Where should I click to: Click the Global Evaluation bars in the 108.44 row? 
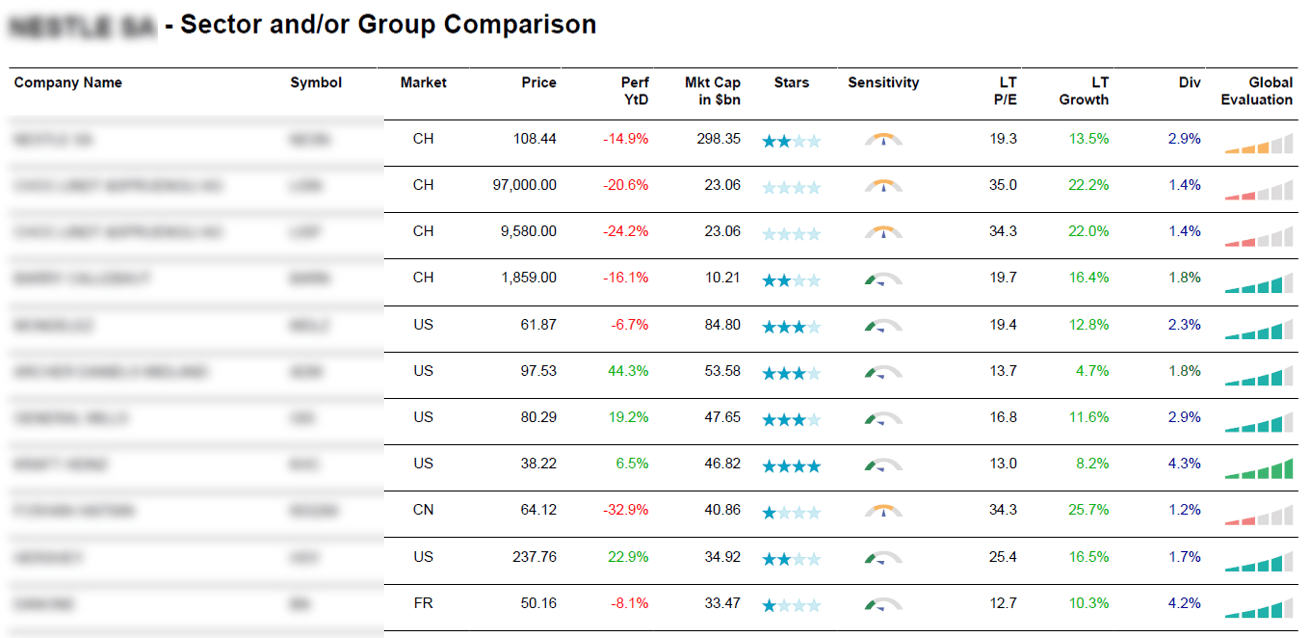1259,143
